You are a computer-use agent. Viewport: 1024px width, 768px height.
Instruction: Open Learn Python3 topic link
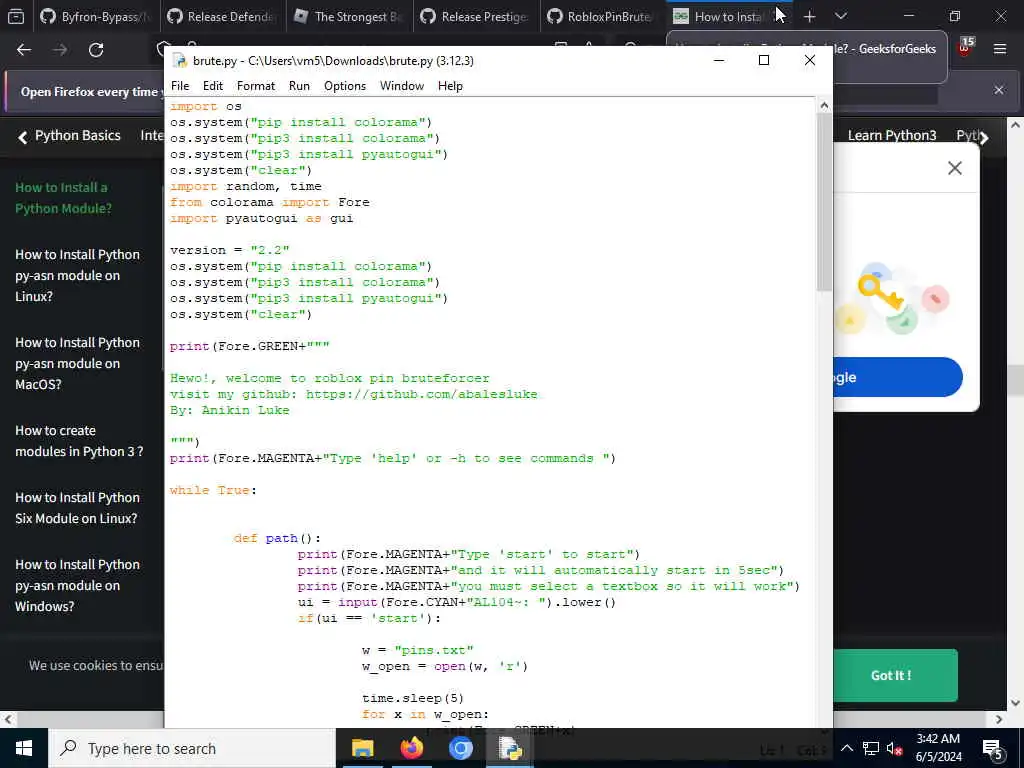(x=891, y=135)
